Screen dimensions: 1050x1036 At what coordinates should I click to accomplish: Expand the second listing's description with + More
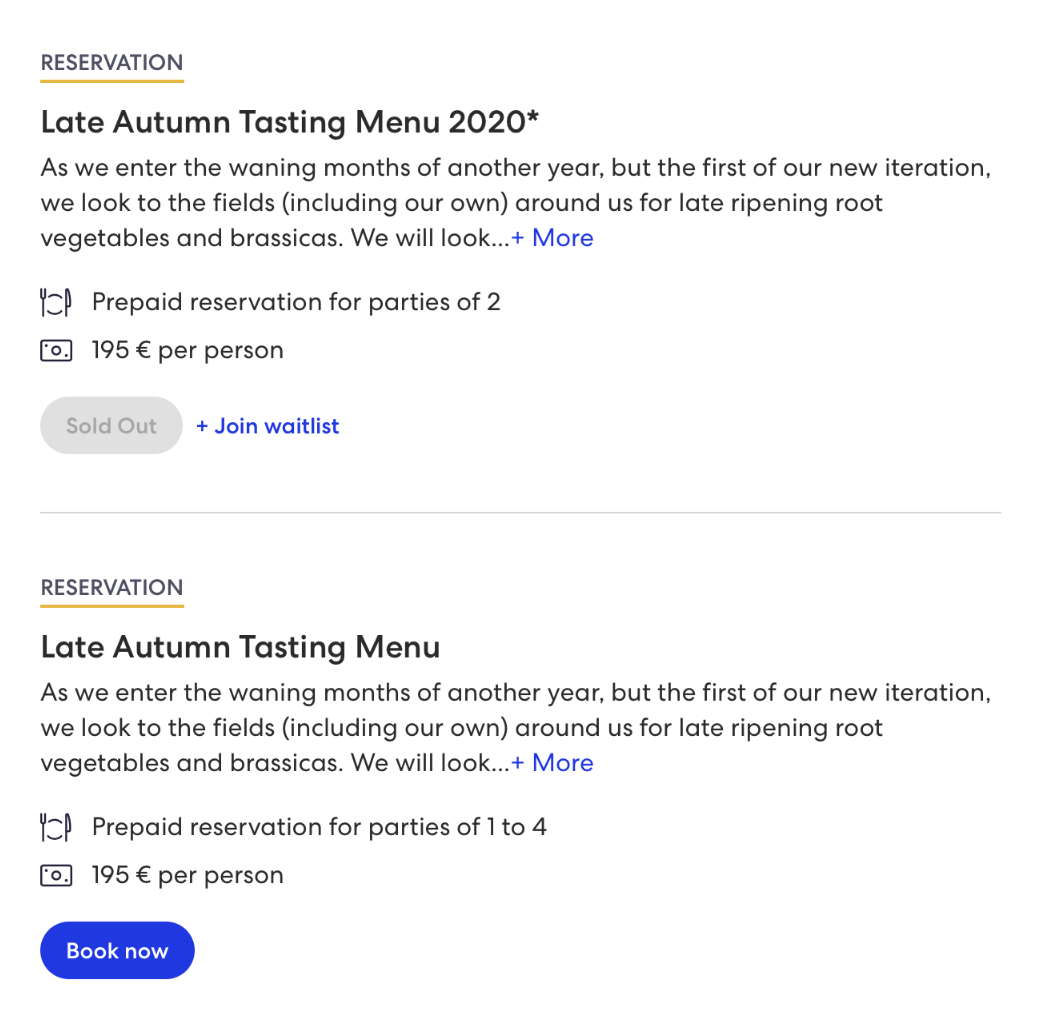click(552, 763)
